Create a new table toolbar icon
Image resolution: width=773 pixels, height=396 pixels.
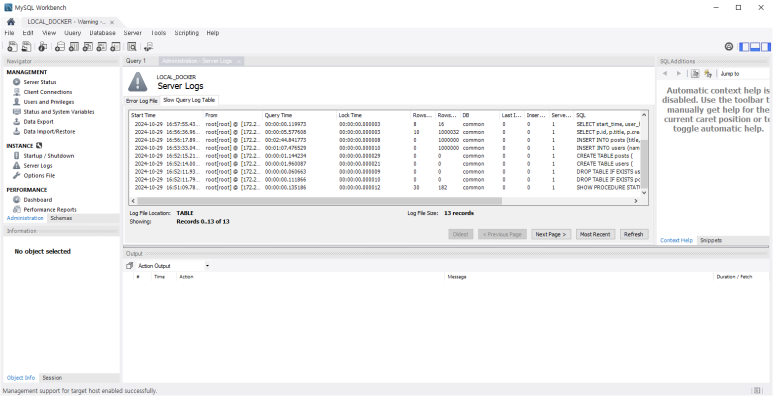click(74, 47)
